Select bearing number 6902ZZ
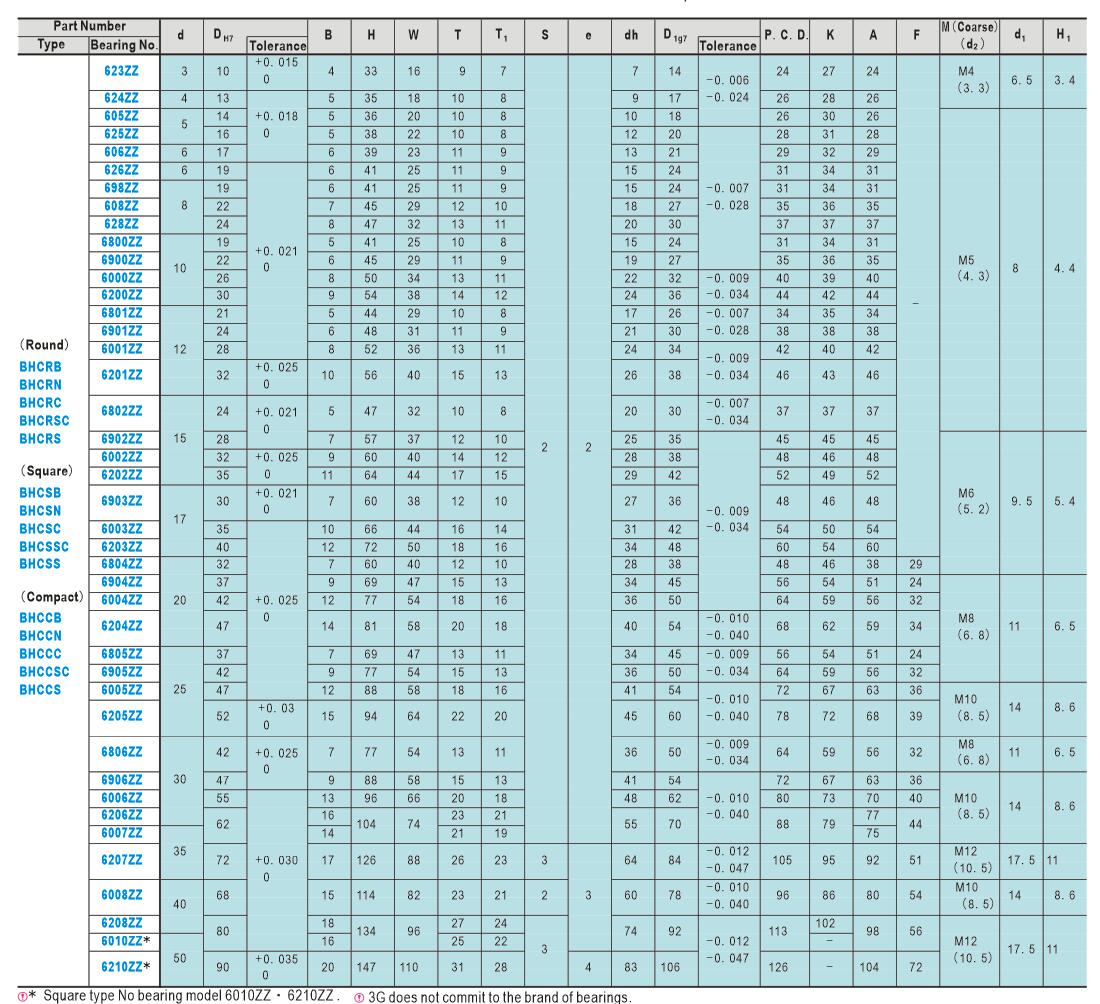Screen dimensions: 1100x1004 point(121,439)
